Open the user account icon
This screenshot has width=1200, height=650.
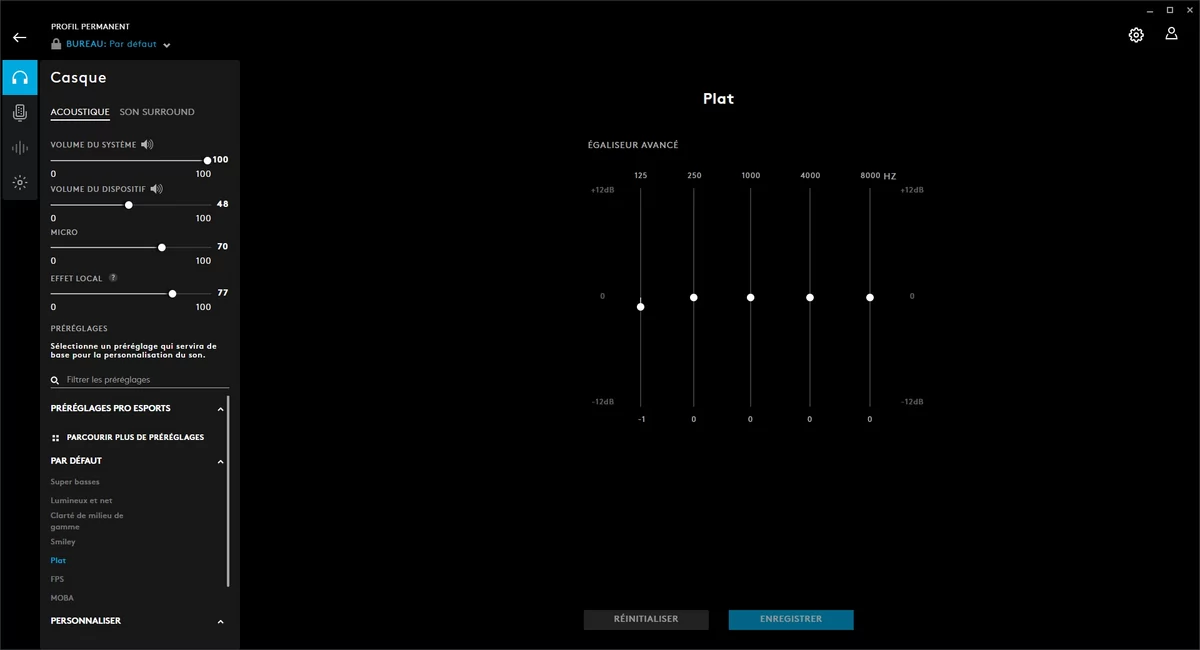coord(1171,34)
